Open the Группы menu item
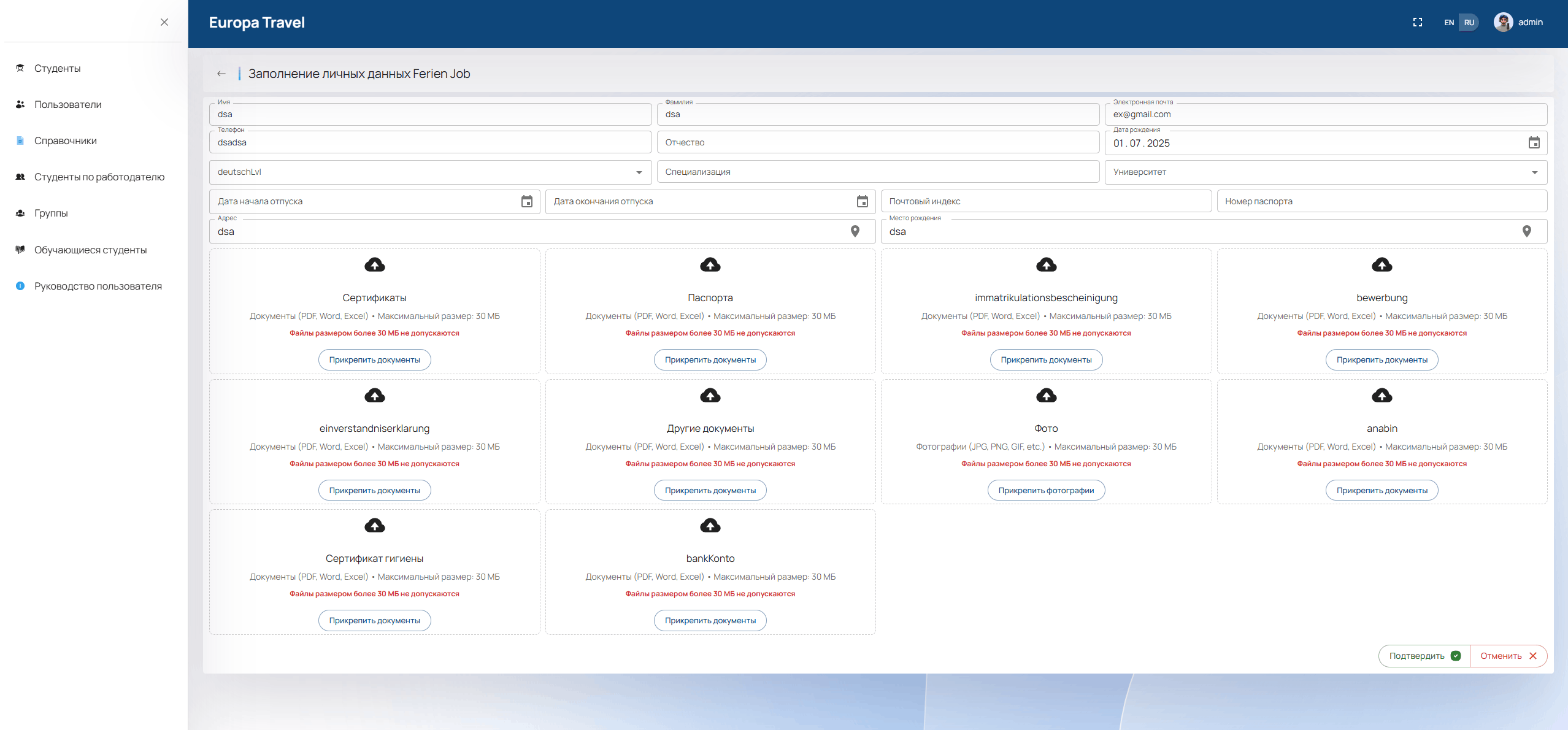1568x730 pixels. click(x=93, y=213)
